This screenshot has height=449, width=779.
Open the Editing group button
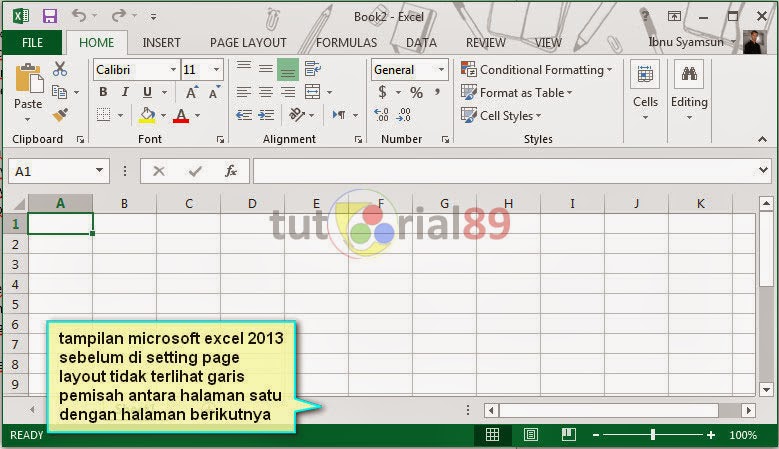pyautogui.click(x=689, y=91)
